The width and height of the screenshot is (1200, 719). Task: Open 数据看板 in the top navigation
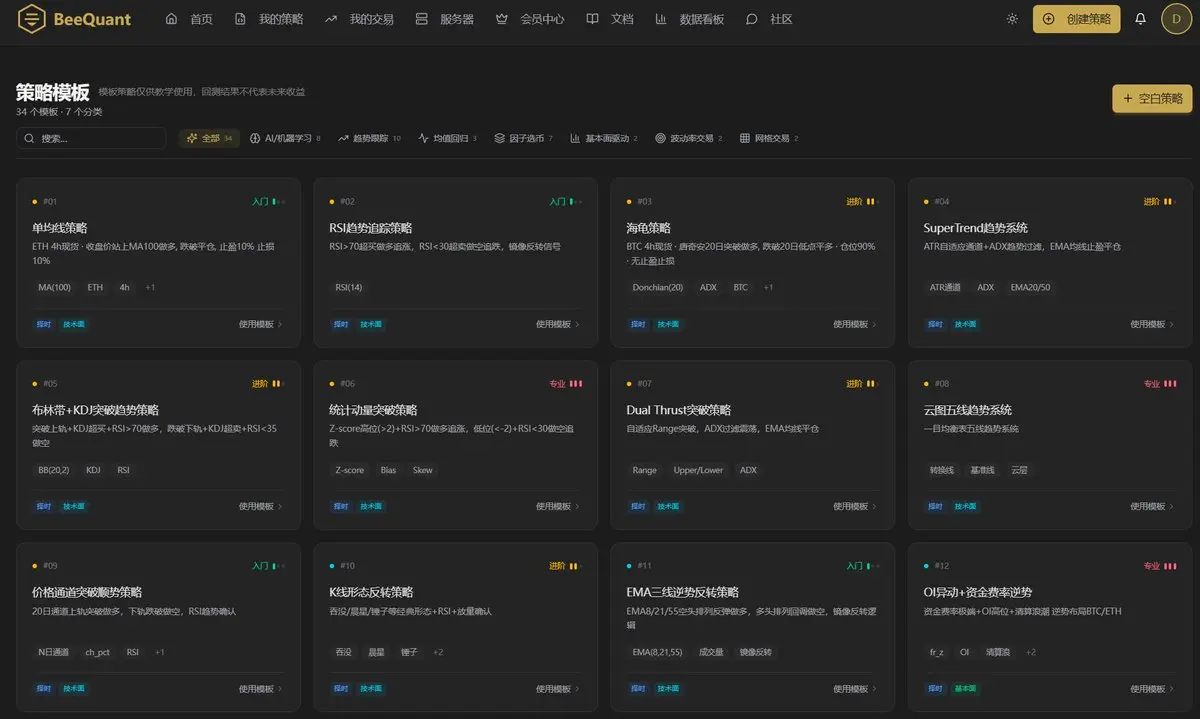tap(689, 19)
